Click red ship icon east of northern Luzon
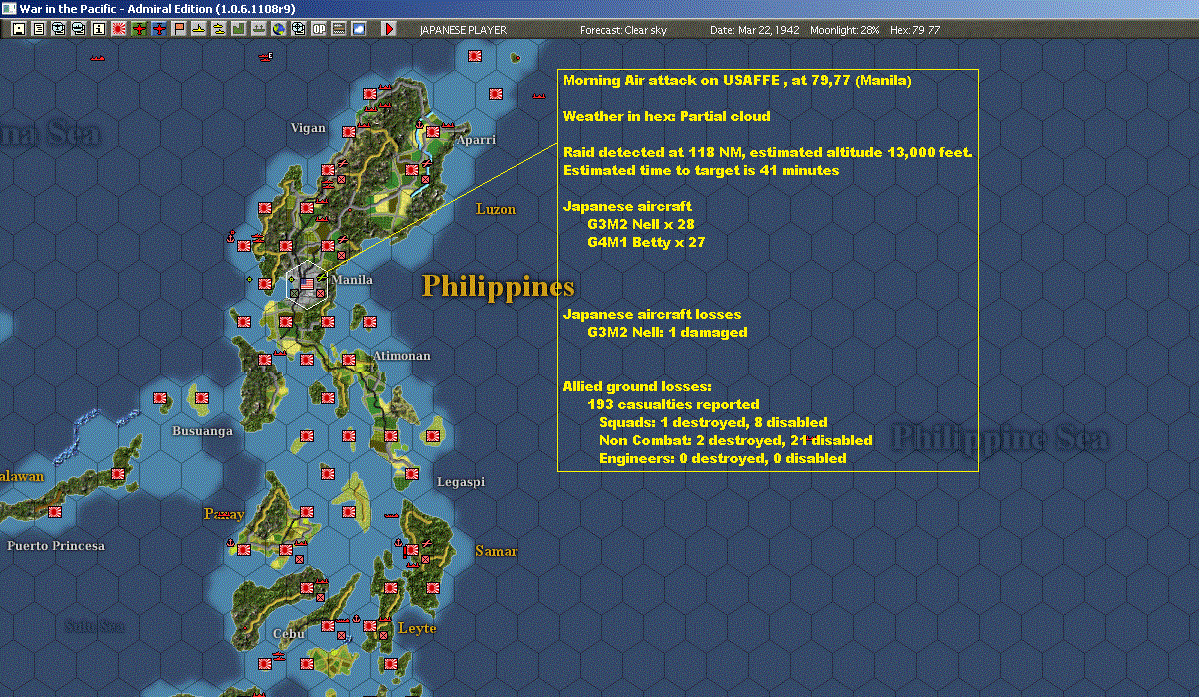The width and height of the screenshot is (1199, 697). click(x=539, y=96)
